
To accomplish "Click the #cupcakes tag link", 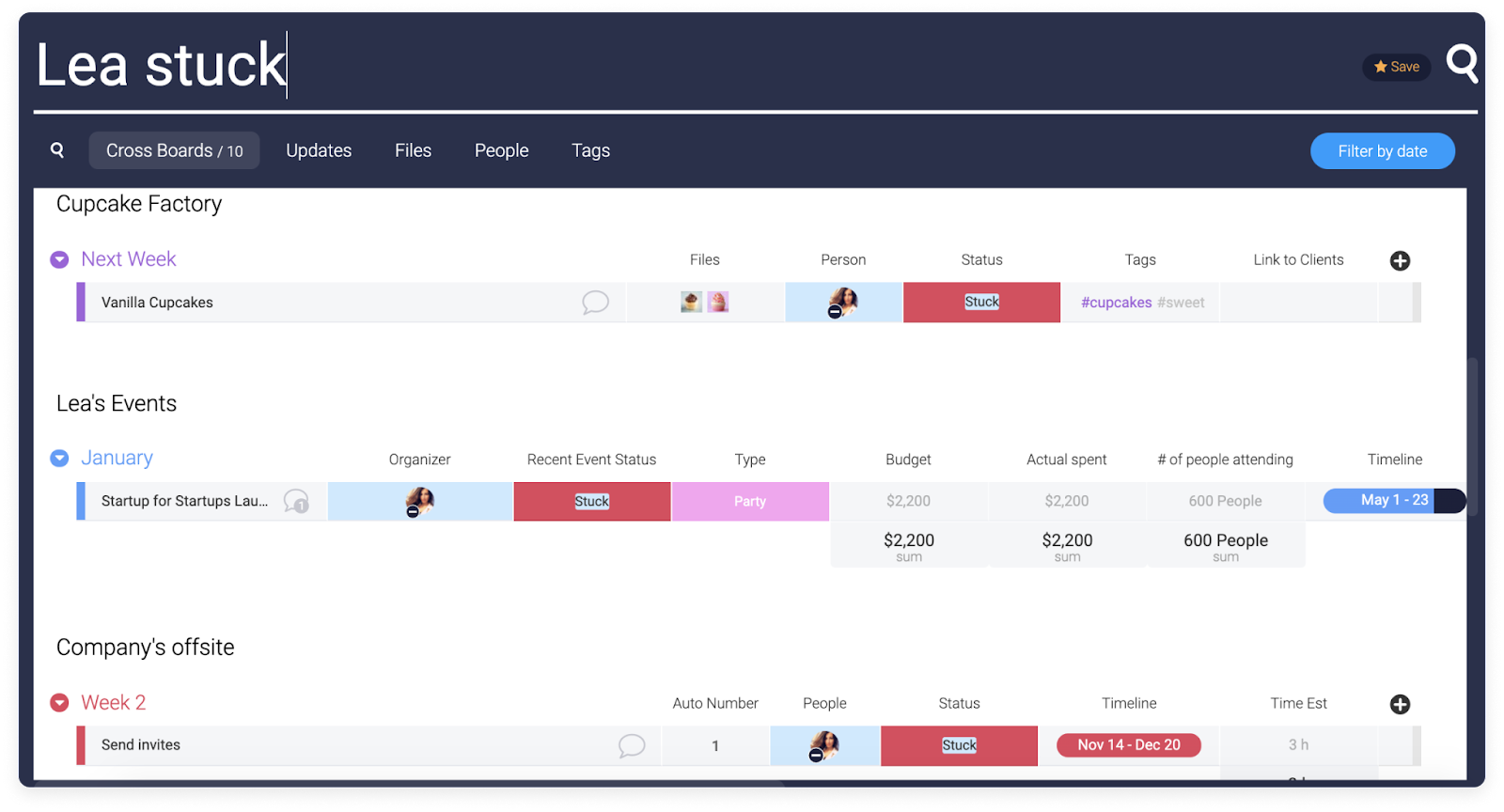I will [1116, 303].
